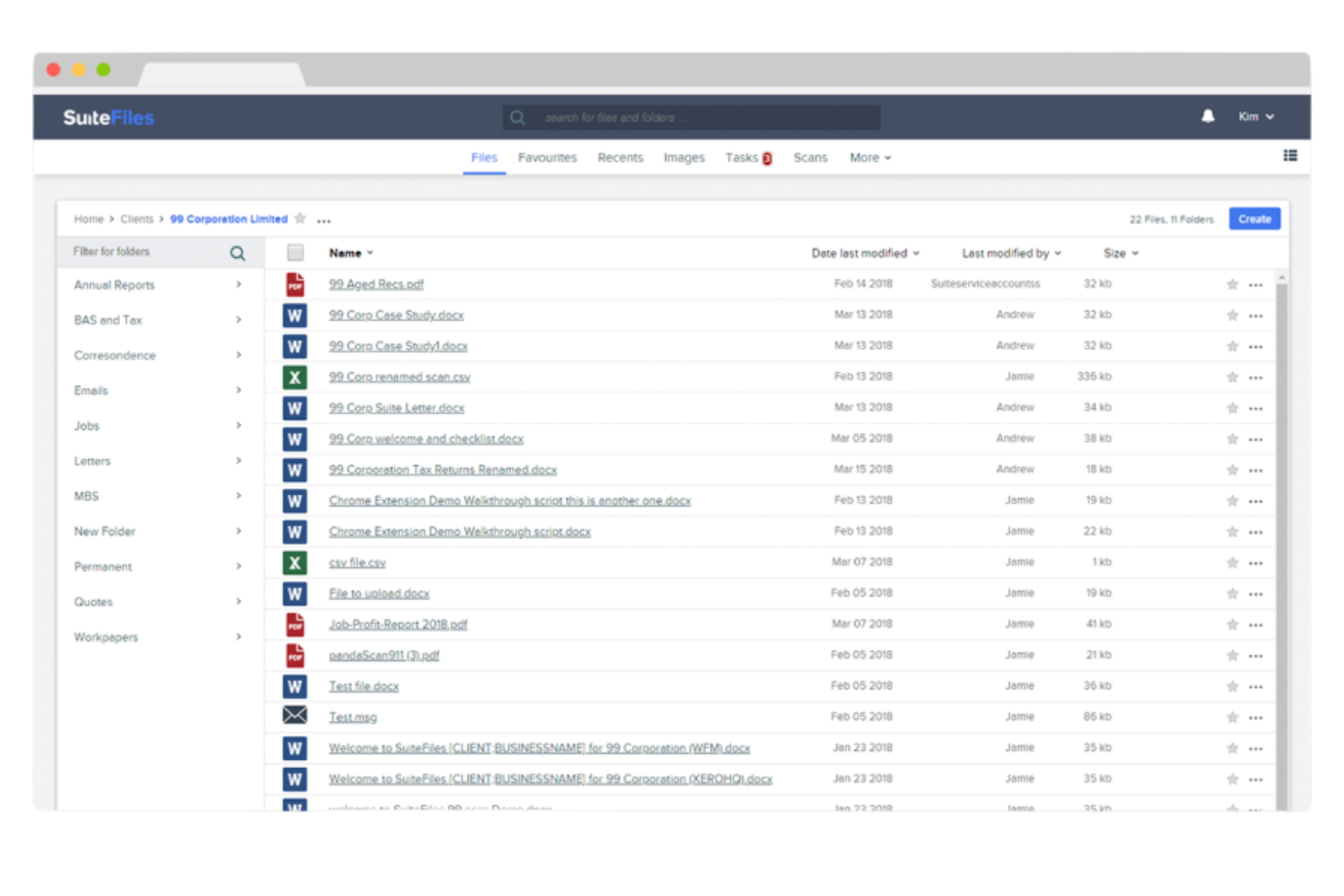Star the 99 Corp Suite Letter.docx file
This screenshot has height=896, width=1344.
tap(1232, 408)
